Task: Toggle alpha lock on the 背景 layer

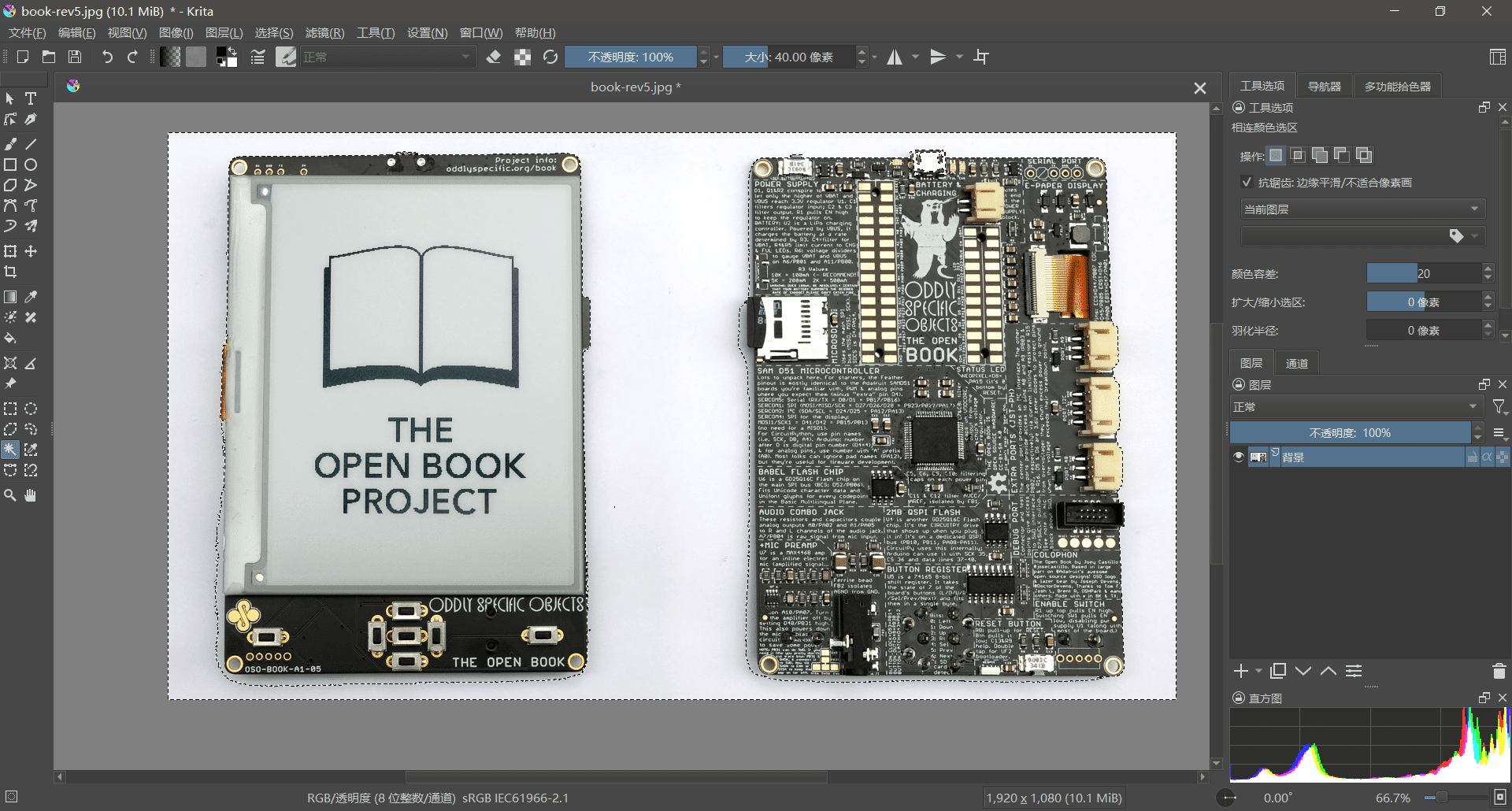Action: click(1487, 457)
